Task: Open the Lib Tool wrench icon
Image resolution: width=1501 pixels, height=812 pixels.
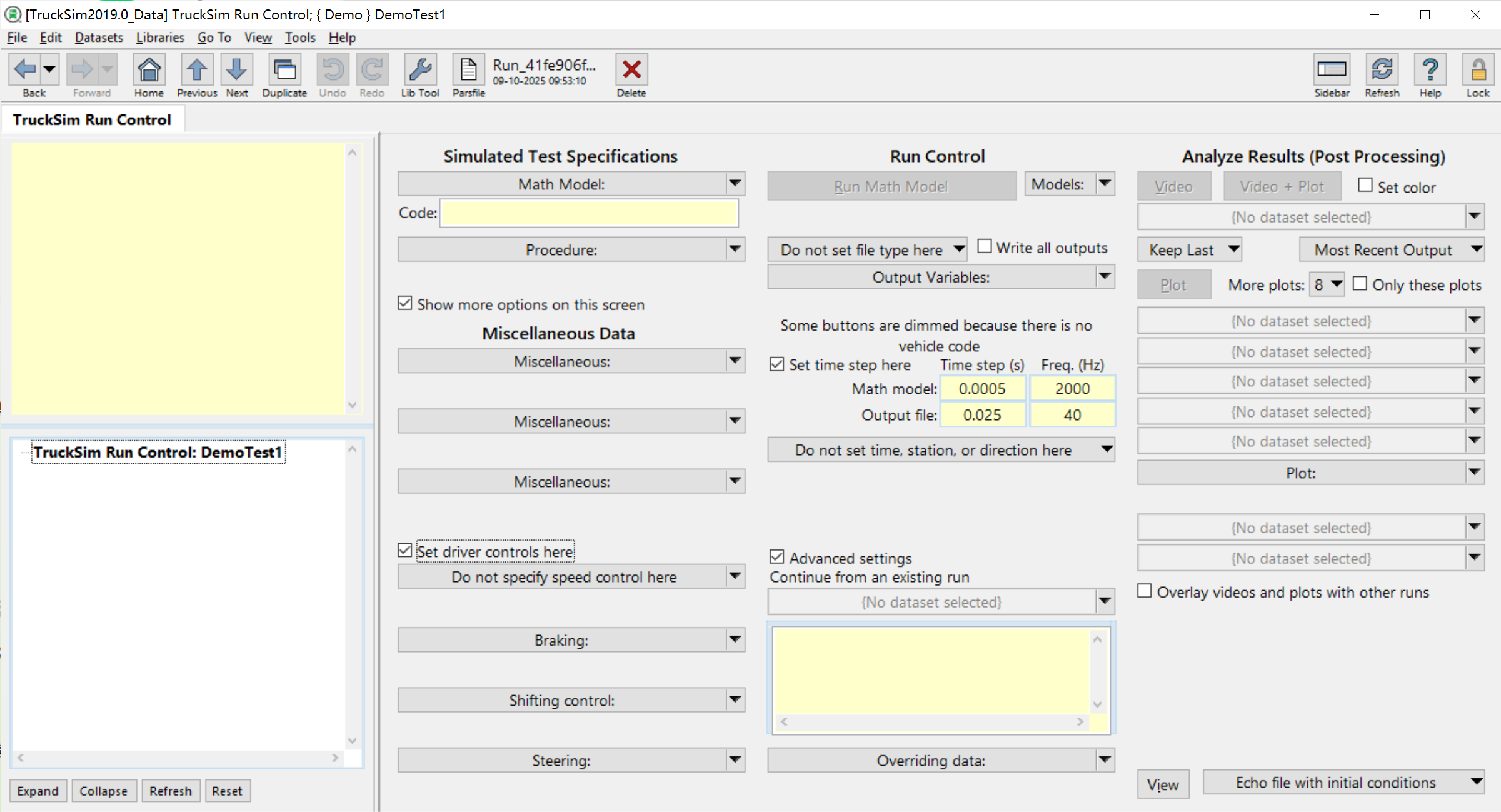Action: pyautogui.click(x=420, y=69)
